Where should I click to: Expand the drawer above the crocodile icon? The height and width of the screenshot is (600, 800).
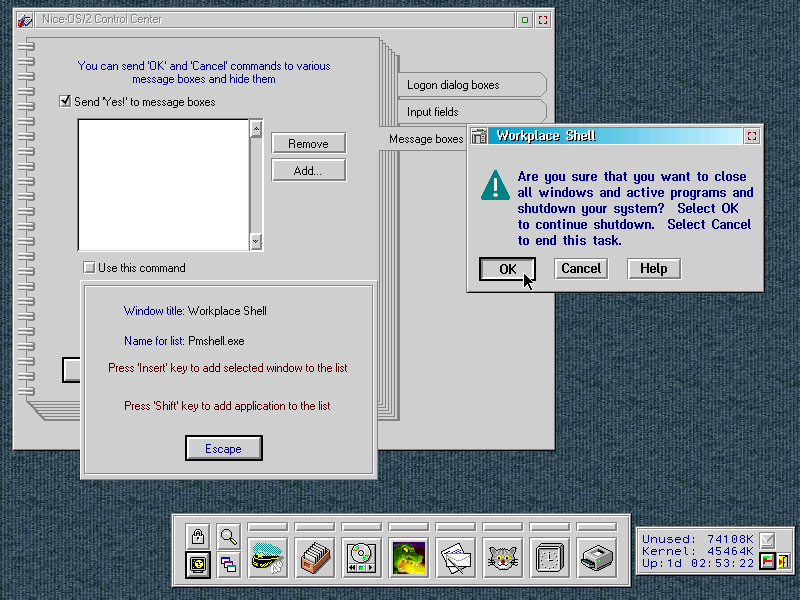409,527
